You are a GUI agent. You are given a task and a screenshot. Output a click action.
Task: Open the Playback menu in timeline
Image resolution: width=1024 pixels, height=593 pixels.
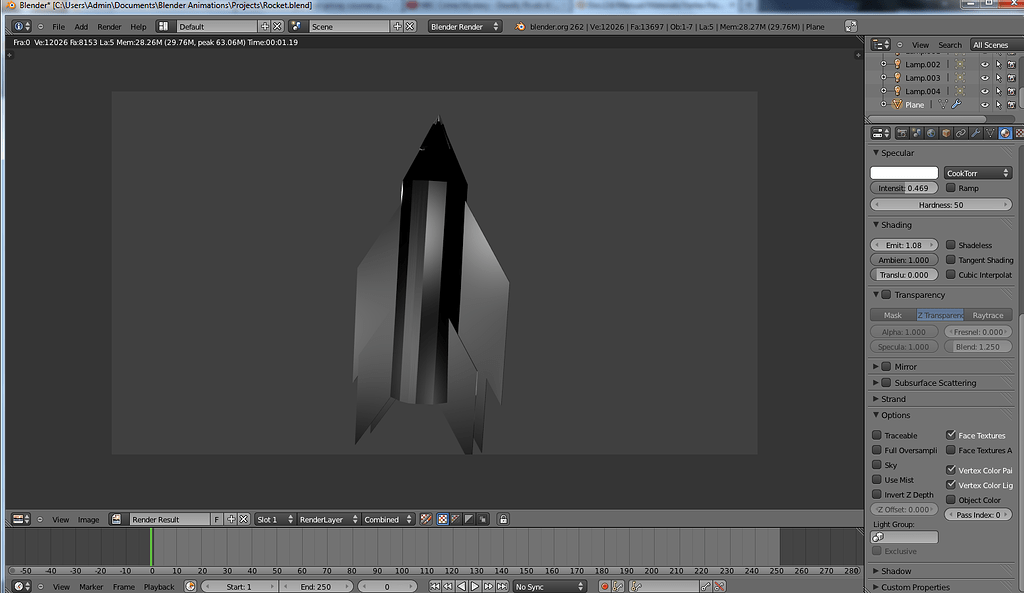point(159,587)
